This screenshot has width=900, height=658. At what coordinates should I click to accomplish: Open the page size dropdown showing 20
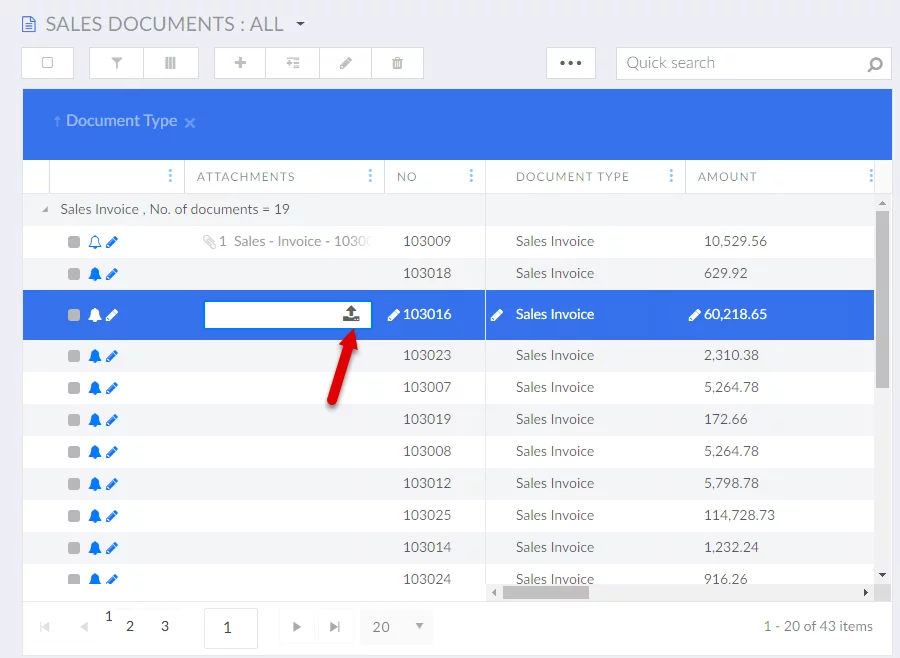pyautogui.click(x=419, y=627)
